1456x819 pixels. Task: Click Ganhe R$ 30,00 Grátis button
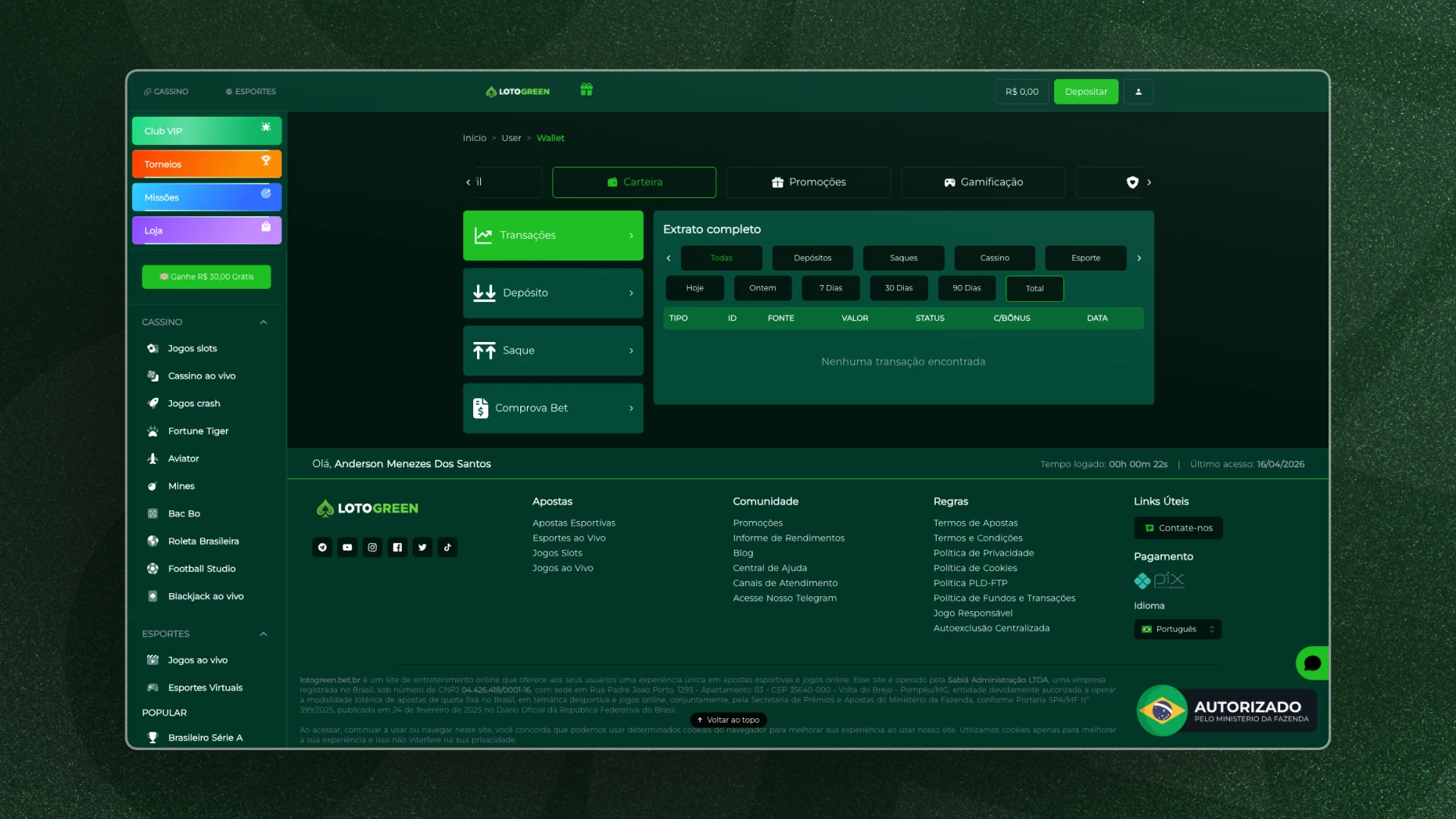(x=206, y=277)
